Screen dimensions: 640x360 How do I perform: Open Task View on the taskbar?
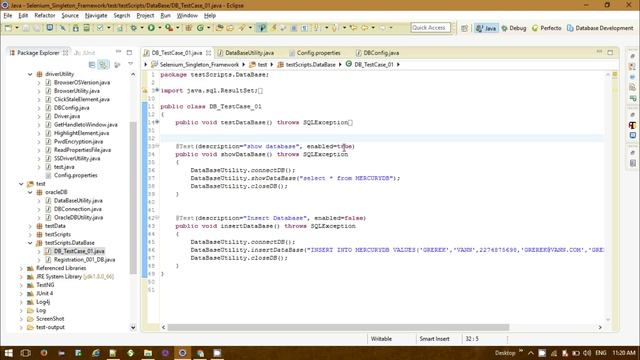pyautogui.click(x=25, y=353)
